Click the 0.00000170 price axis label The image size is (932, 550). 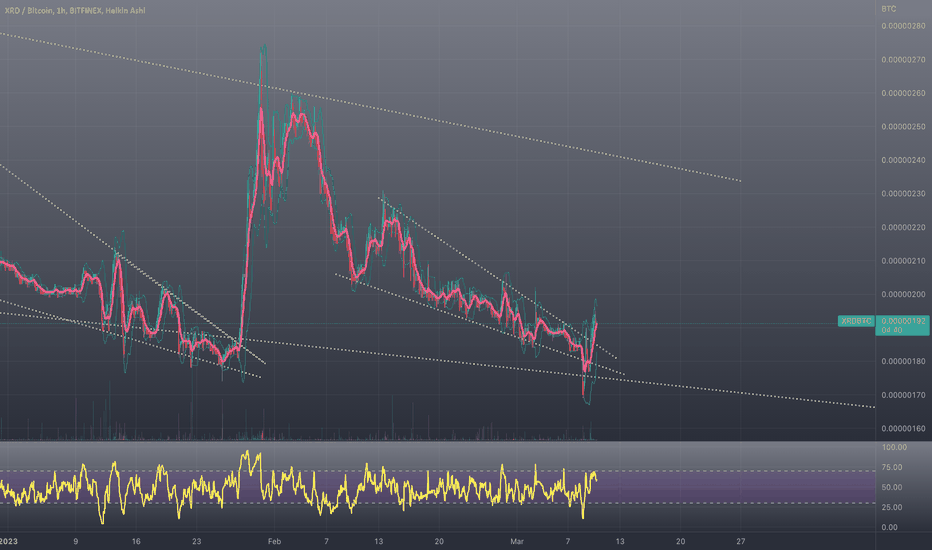[903, 395]
